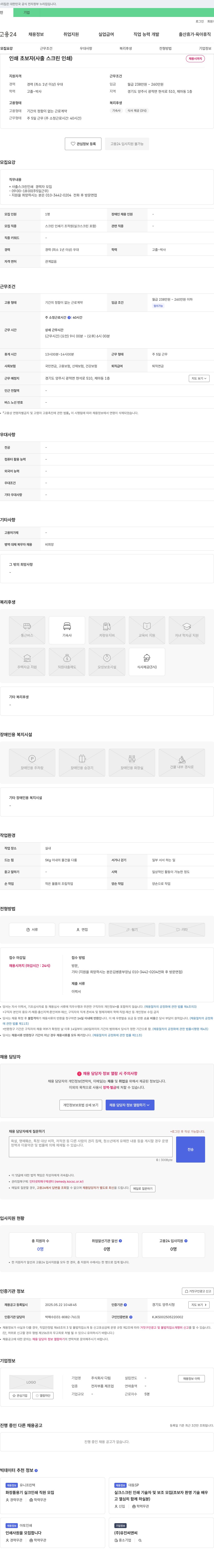Open the 직업 능력 개발 menu

point(146,35)
